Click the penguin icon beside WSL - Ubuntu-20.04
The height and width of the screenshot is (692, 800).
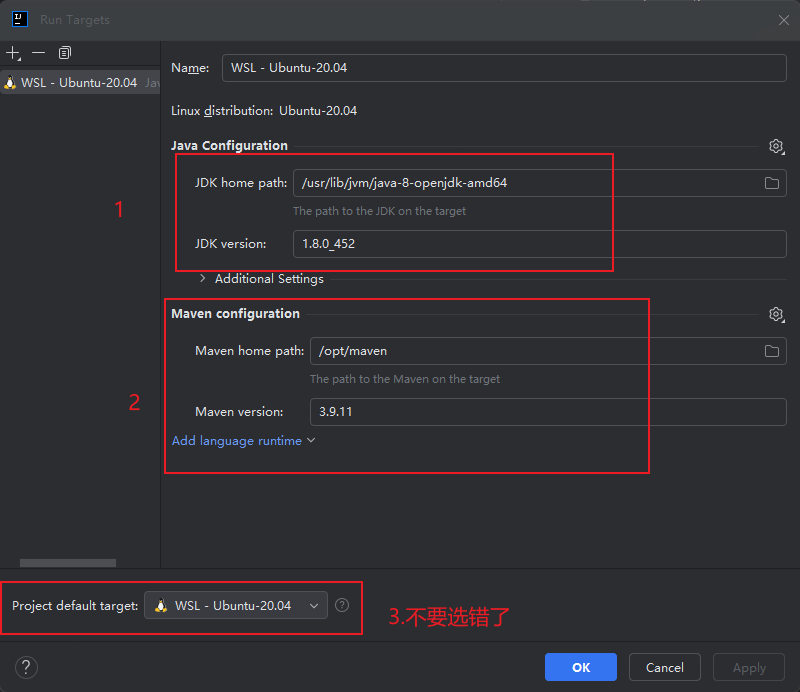[9, 82]
